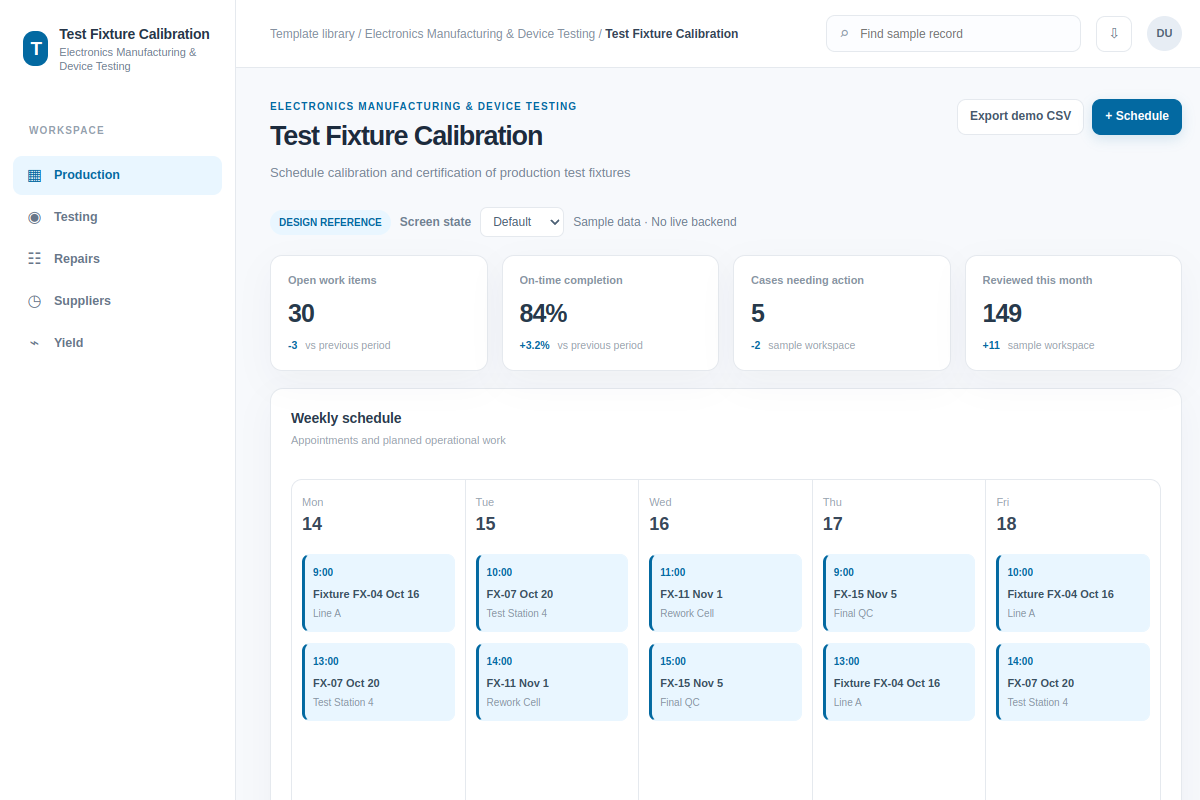The width and height of the screenshot is (1200, 800).
Task: Open the On-time completion card
Action: (x=610, y=313)
